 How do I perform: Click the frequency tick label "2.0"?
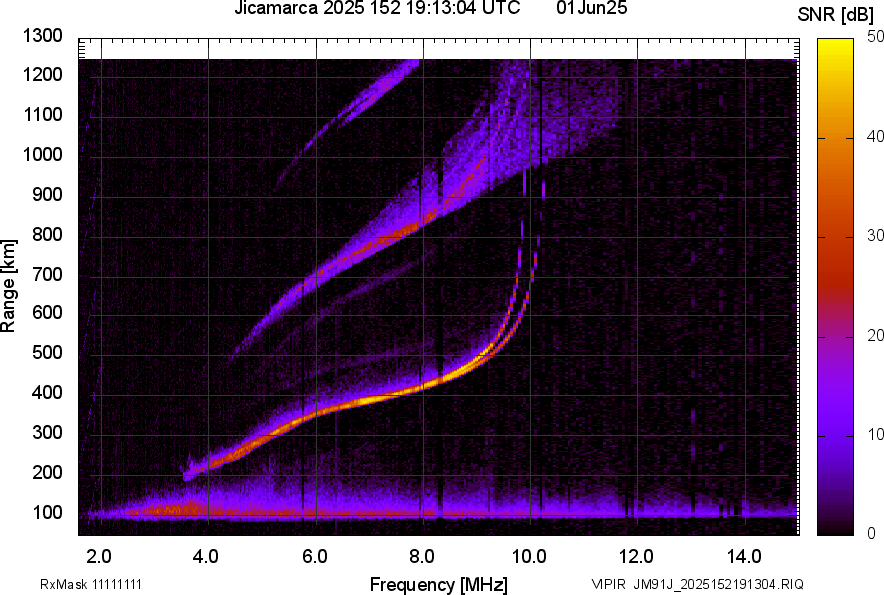(x=99, y=557)
